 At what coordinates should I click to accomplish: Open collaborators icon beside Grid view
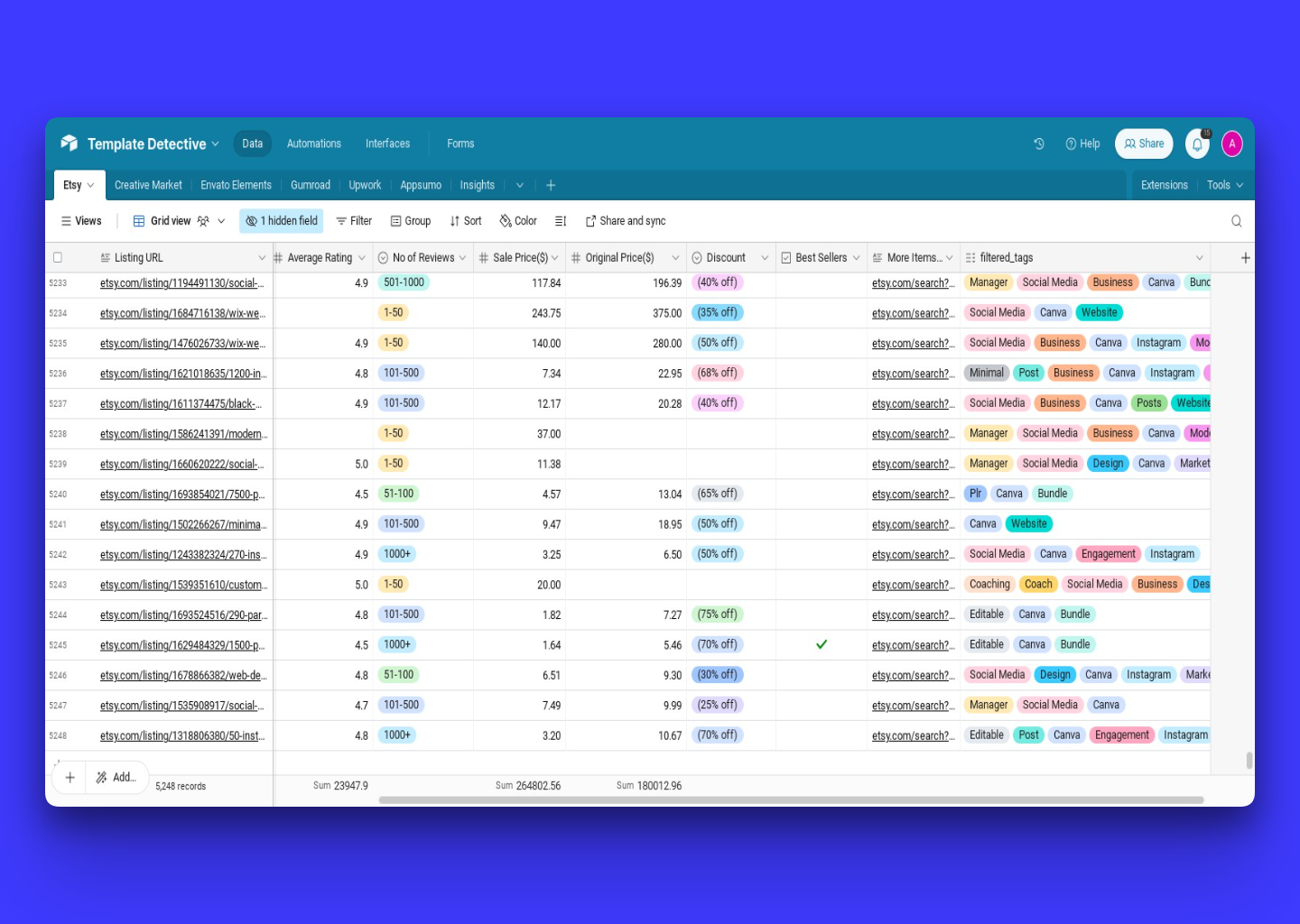(203, 221)
